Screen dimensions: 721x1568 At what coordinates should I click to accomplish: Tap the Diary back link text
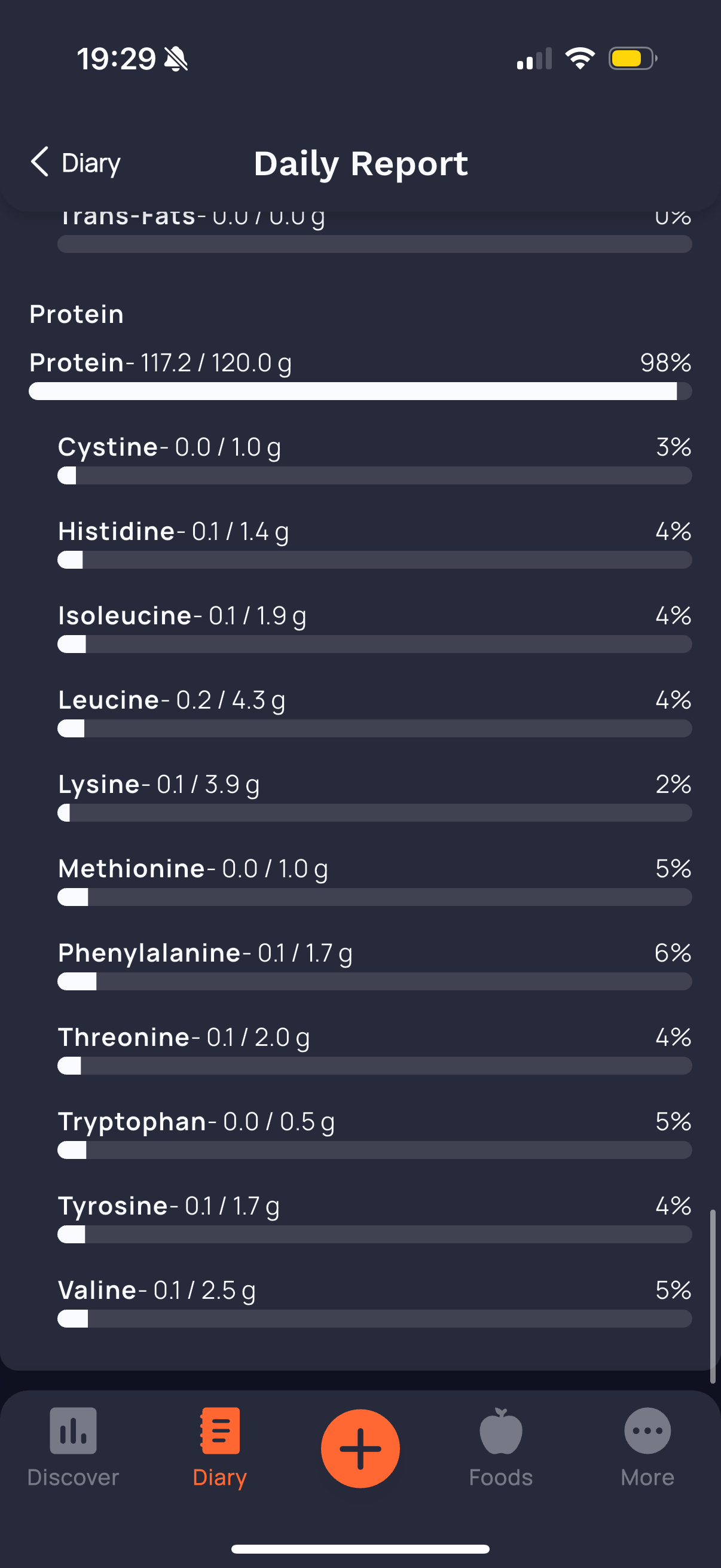[91, 163]
